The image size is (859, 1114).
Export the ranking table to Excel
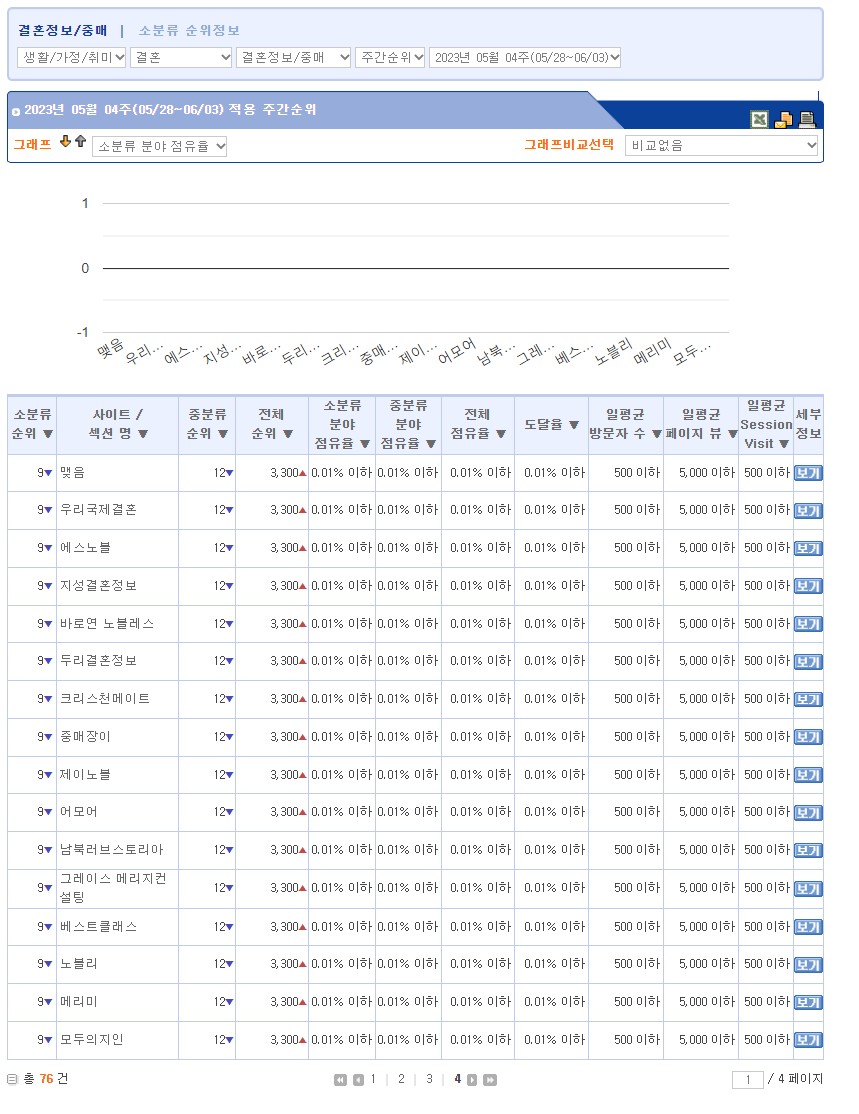coord(760,120)
